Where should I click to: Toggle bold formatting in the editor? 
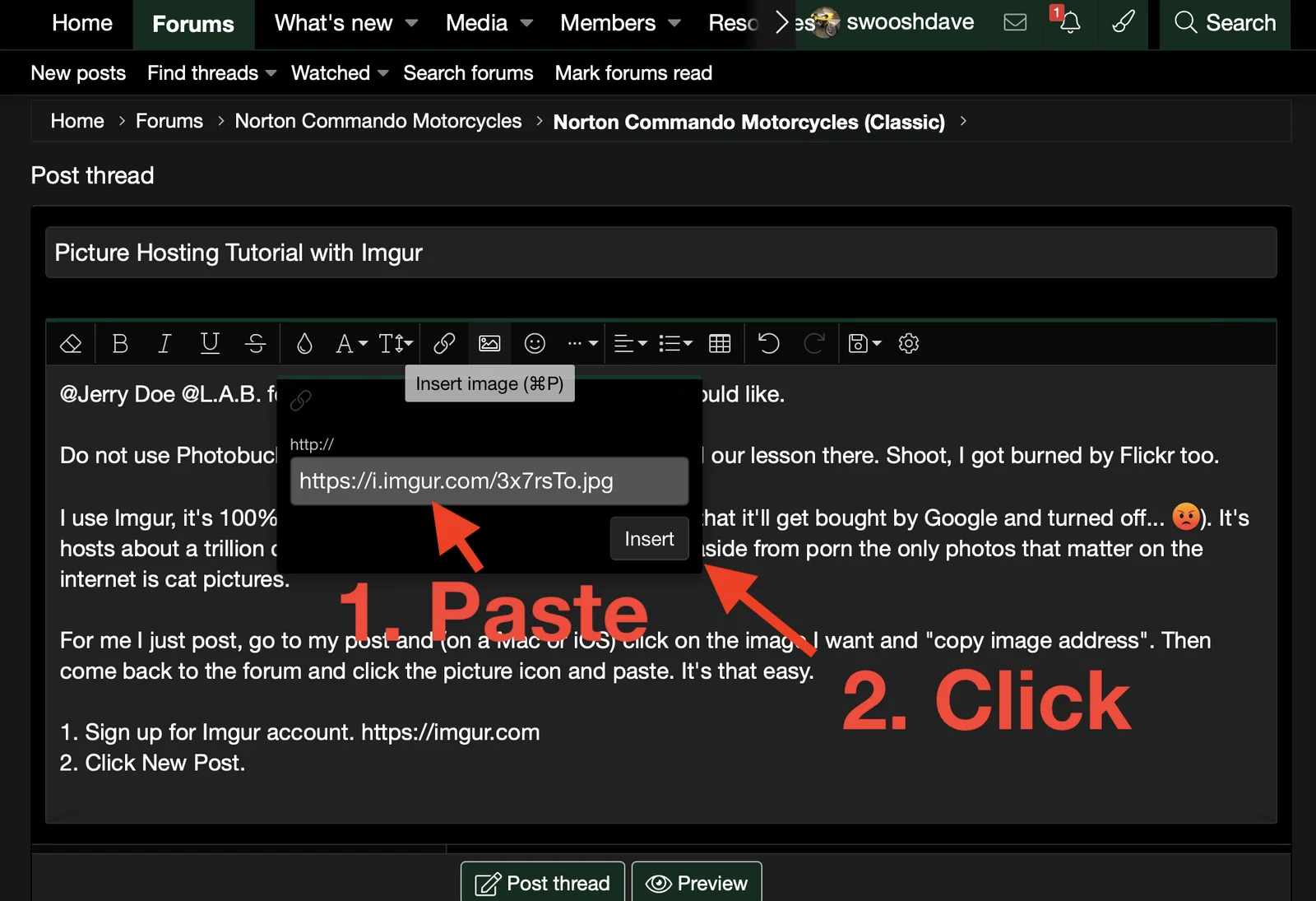[120, 343]
